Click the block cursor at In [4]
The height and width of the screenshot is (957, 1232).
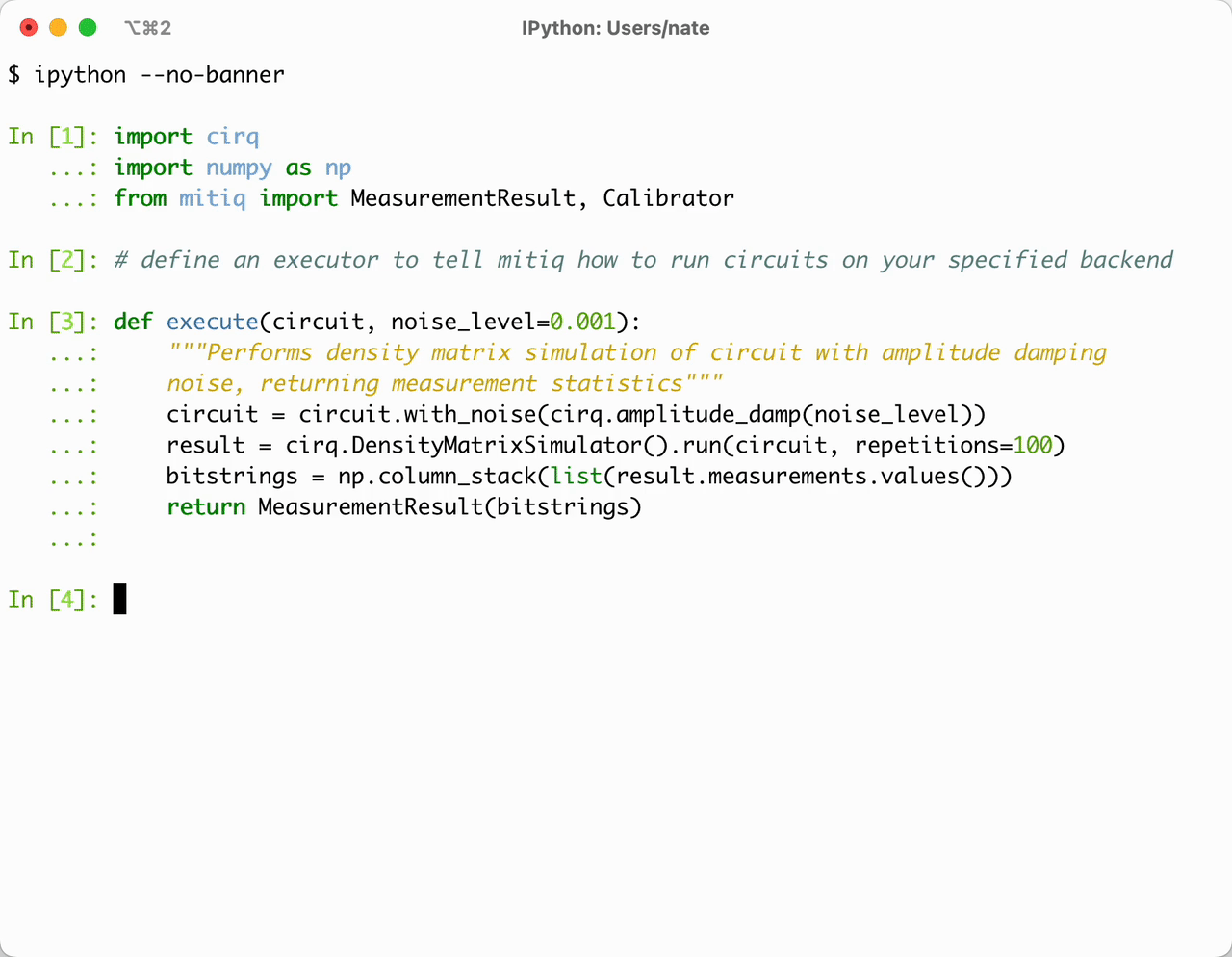coord(119,599)
